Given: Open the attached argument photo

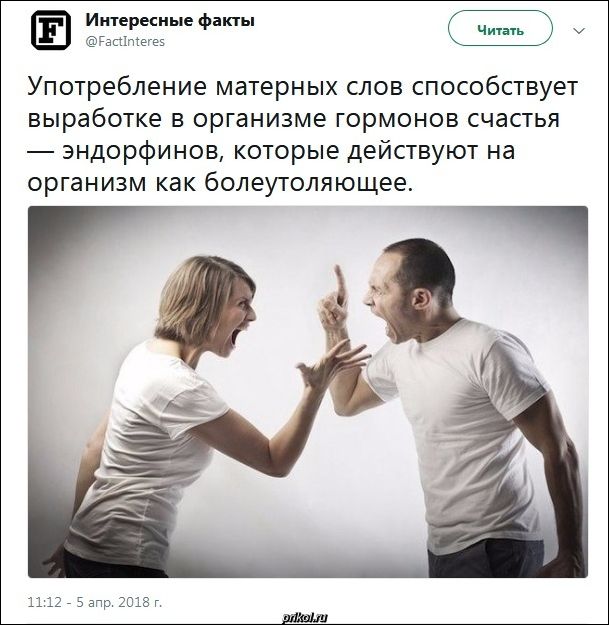Looking at the screenshot, I should pos(308,391).
